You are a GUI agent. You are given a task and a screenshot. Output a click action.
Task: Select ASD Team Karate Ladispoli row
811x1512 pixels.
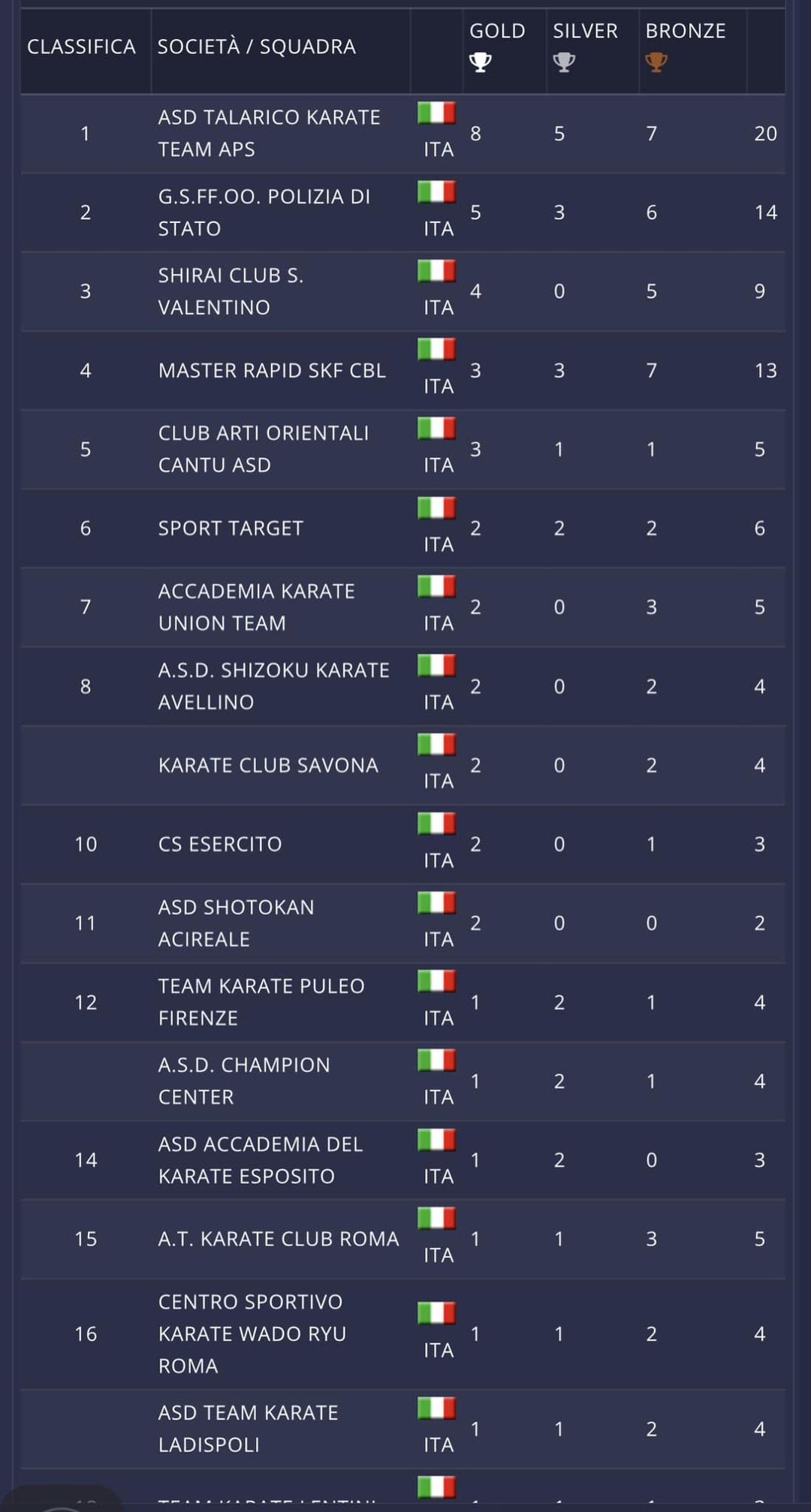click(402, 1429)
